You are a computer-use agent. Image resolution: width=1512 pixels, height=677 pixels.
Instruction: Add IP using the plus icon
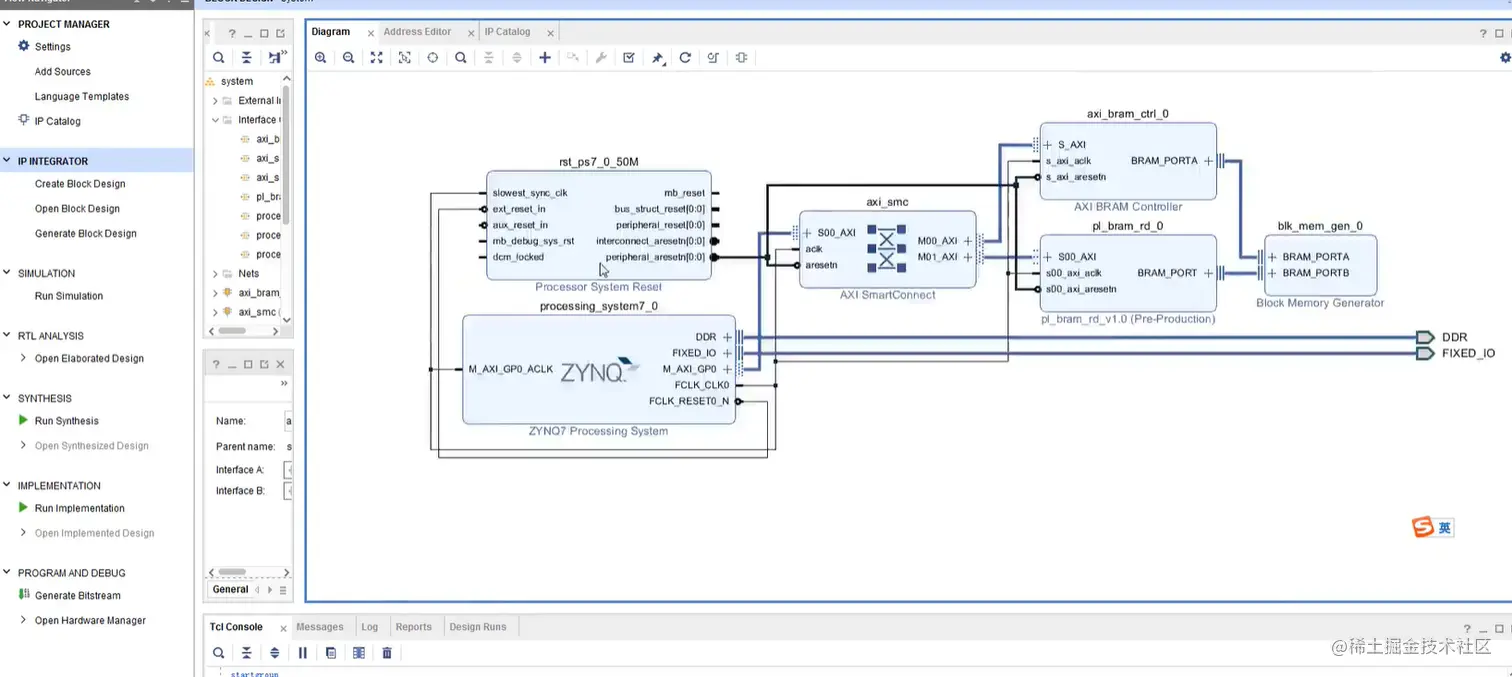545,58
